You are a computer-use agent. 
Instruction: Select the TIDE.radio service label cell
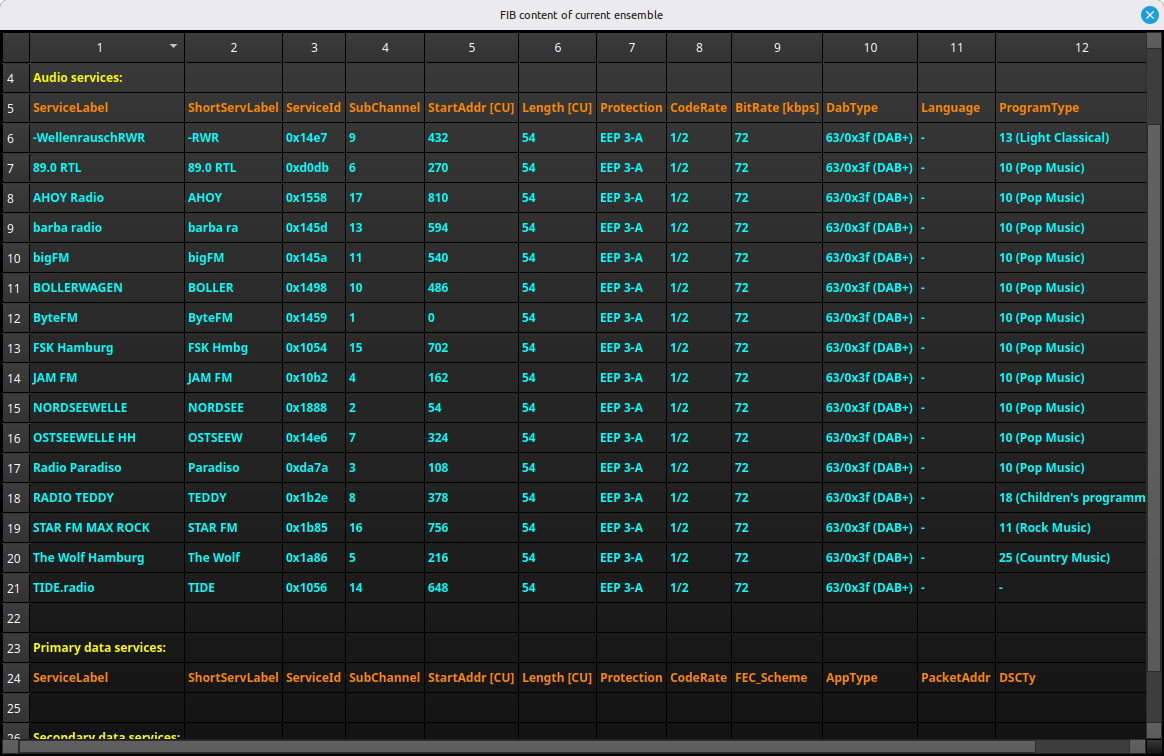coord(106,588)
